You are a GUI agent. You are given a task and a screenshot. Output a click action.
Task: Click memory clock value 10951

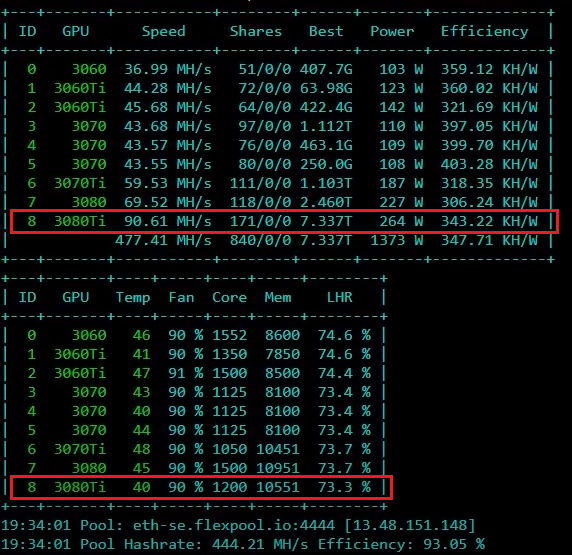(x=278, y=468)
